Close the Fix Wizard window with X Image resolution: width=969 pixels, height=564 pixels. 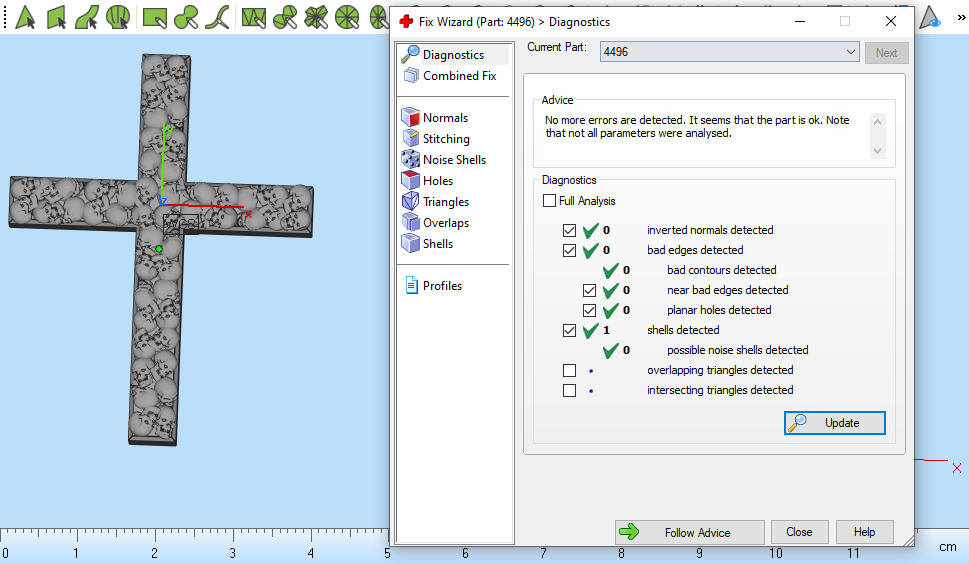click(891, 22)
